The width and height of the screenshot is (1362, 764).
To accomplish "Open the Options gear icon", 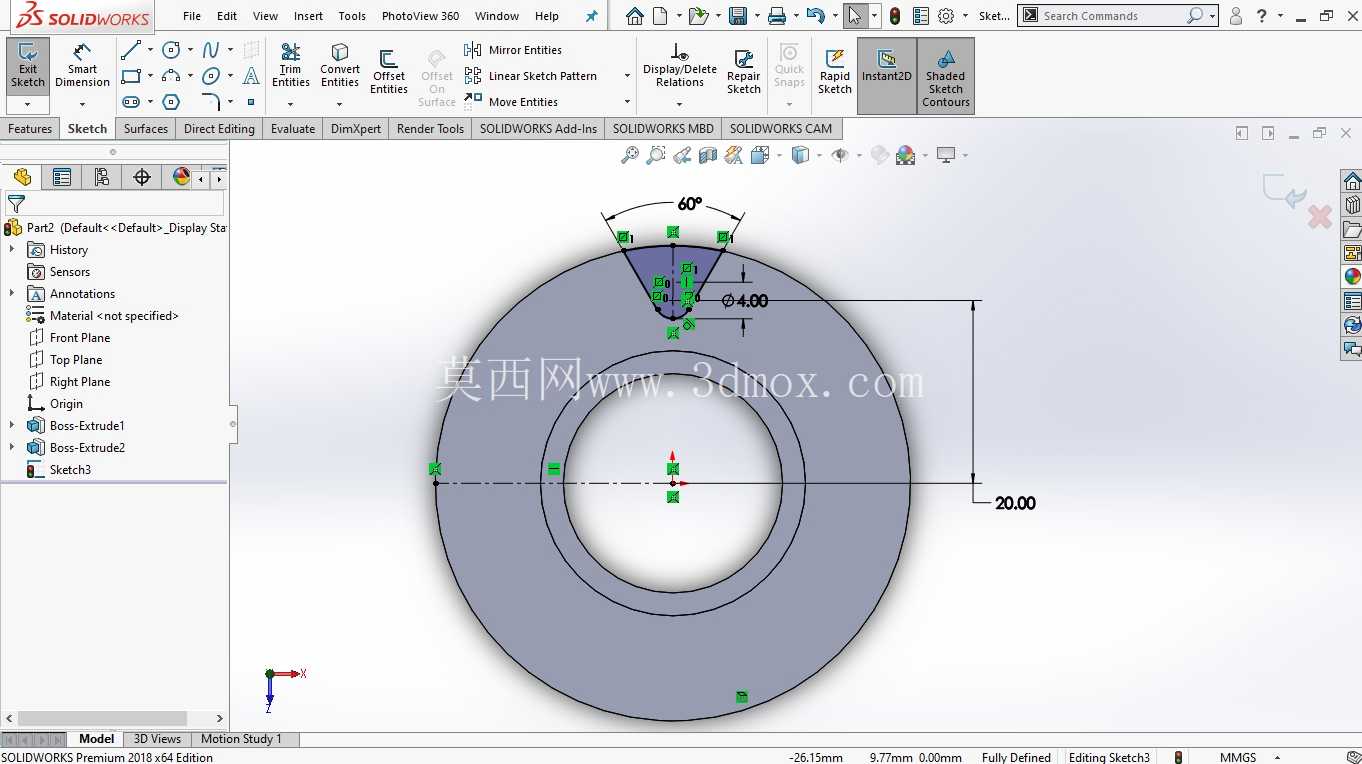I will click(946, 16).
